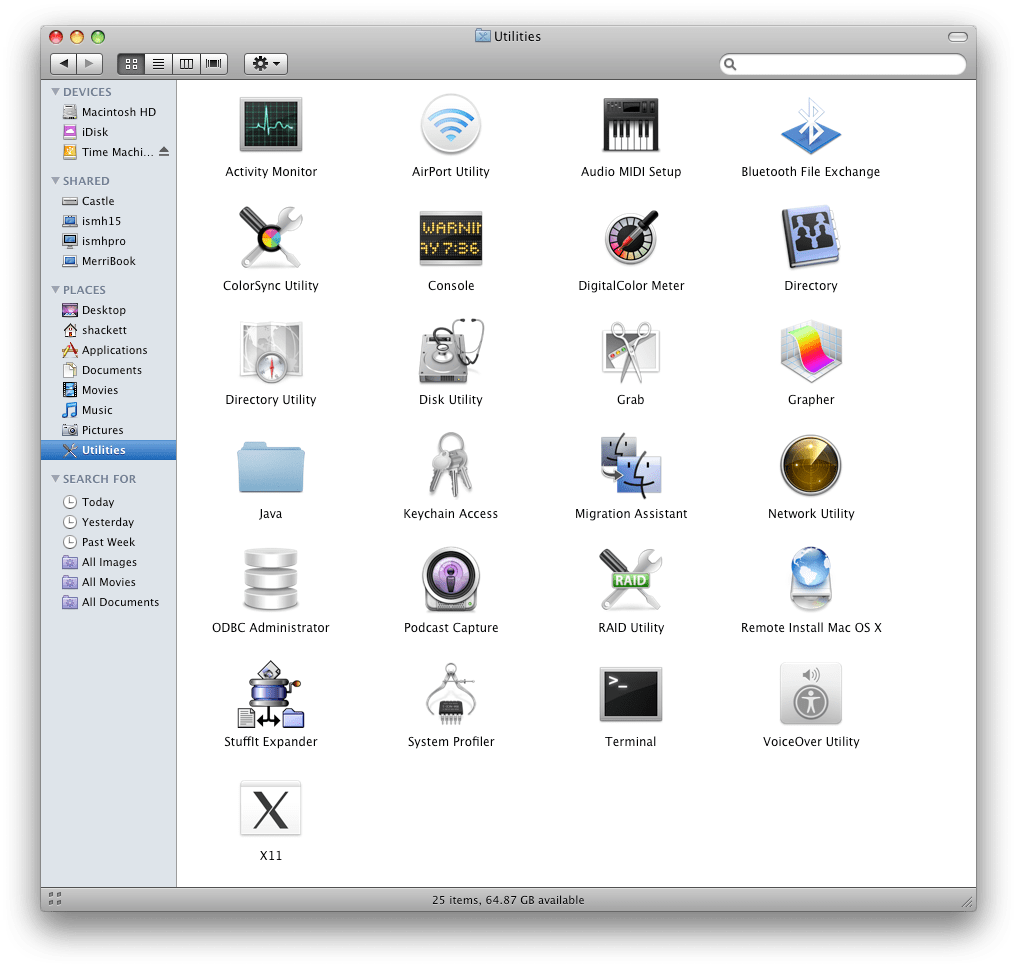This screenshot has height=967, width=1017.
Task: Open the Network Utility radar icon
Action: coord(811,466)
